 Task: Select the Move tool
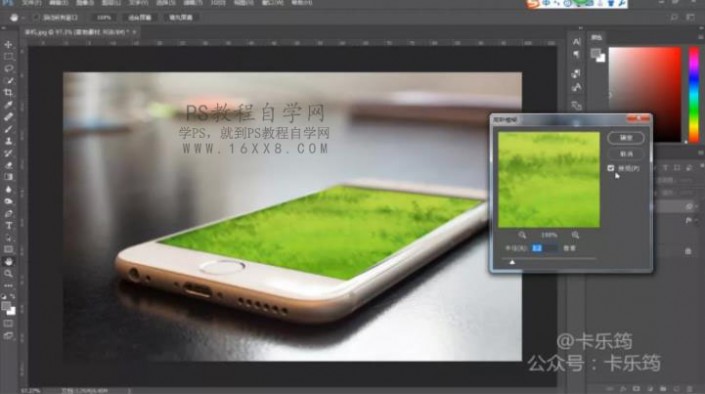(x=9, y=45)
